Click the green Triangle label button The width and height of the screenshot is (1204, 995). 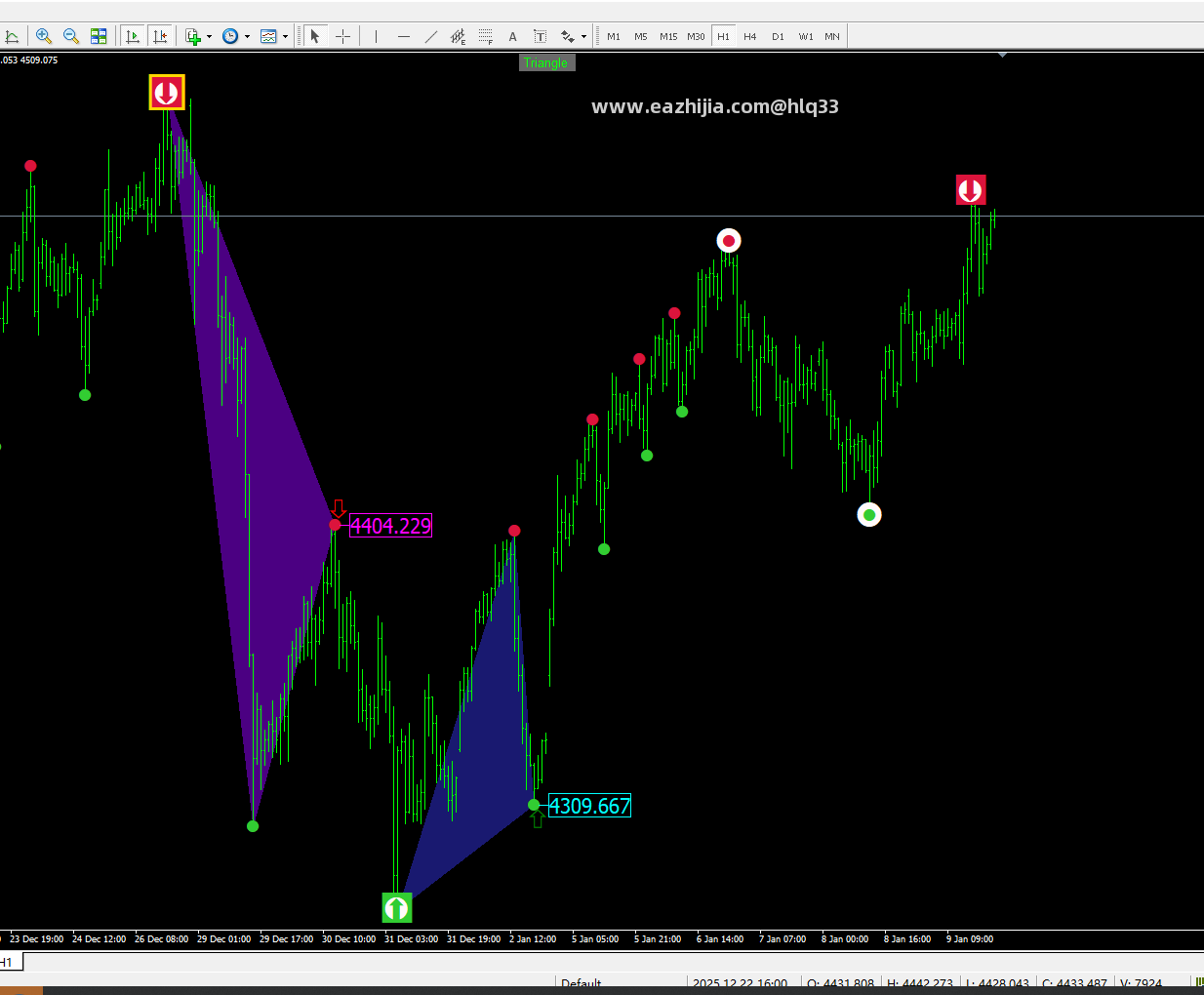(x=546, y=62)
